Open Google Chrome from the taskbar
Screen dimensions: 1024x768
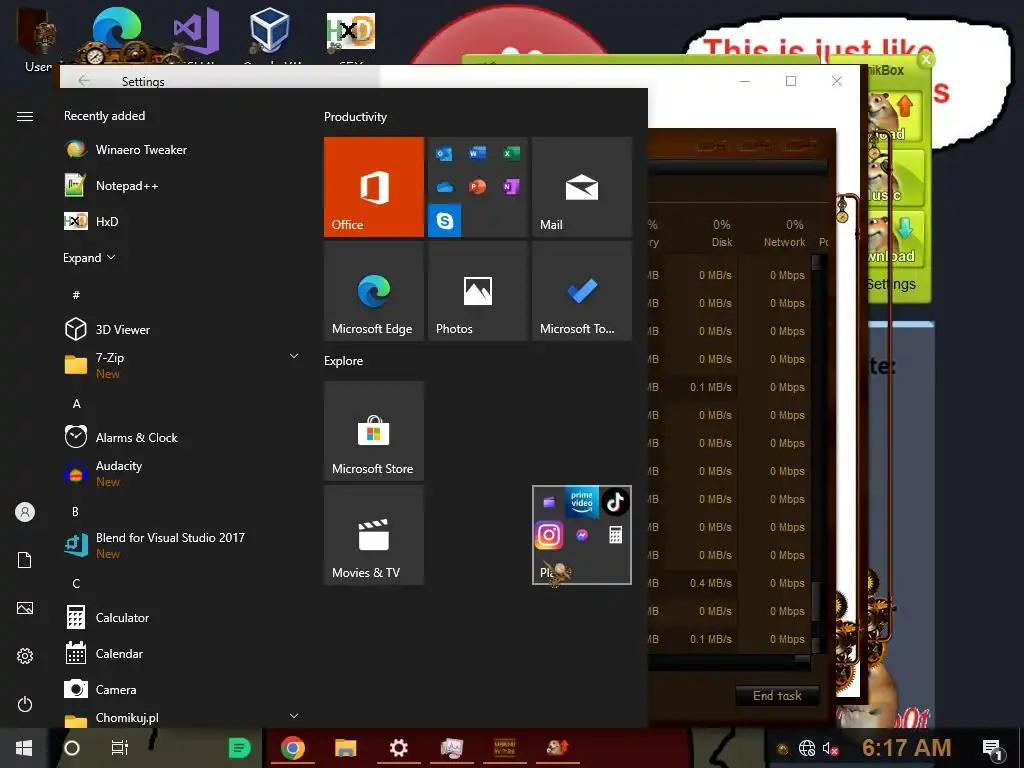293,748
